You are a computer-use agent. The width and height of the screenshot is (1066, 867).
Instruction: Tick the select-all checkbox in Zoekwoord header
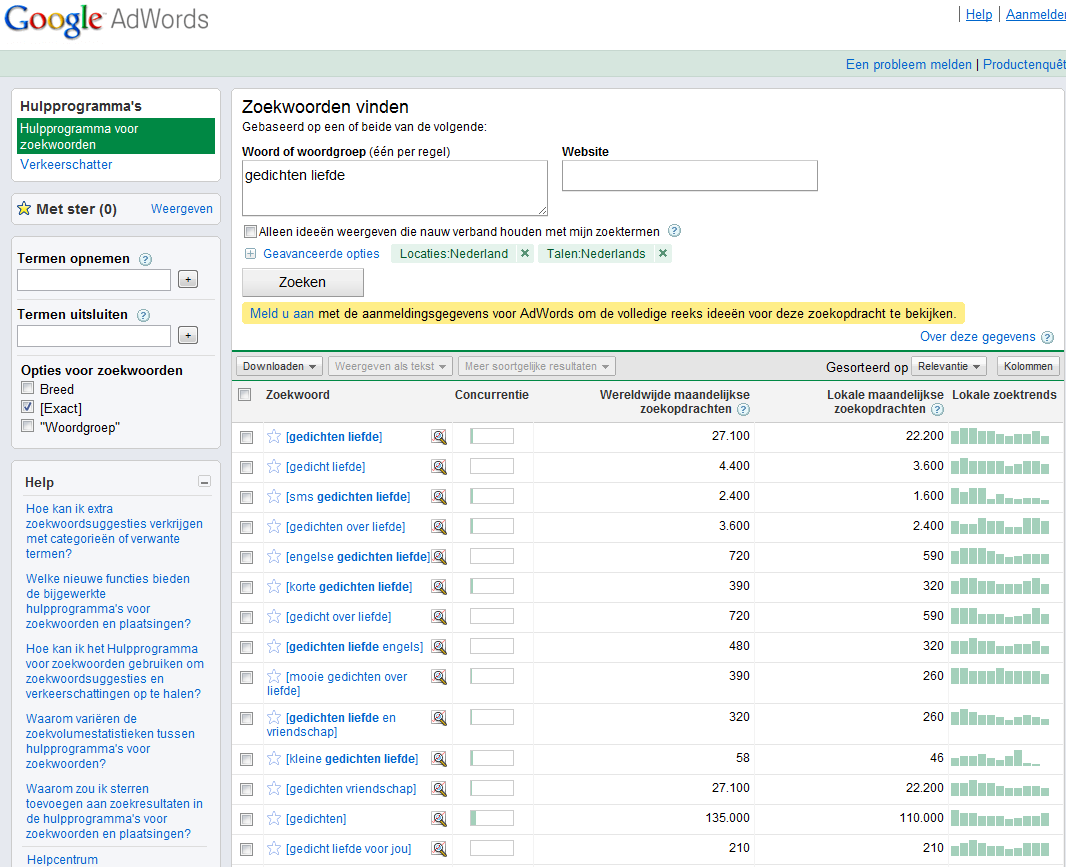pos(245,394)
